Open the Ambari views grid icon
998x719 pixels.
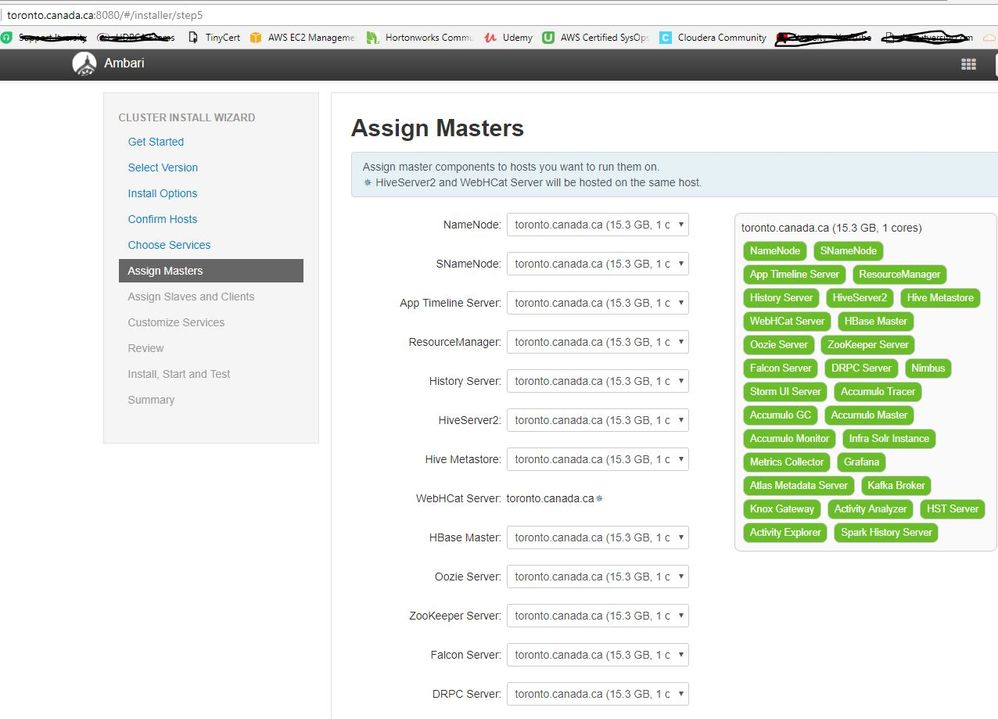coord(967,63)
